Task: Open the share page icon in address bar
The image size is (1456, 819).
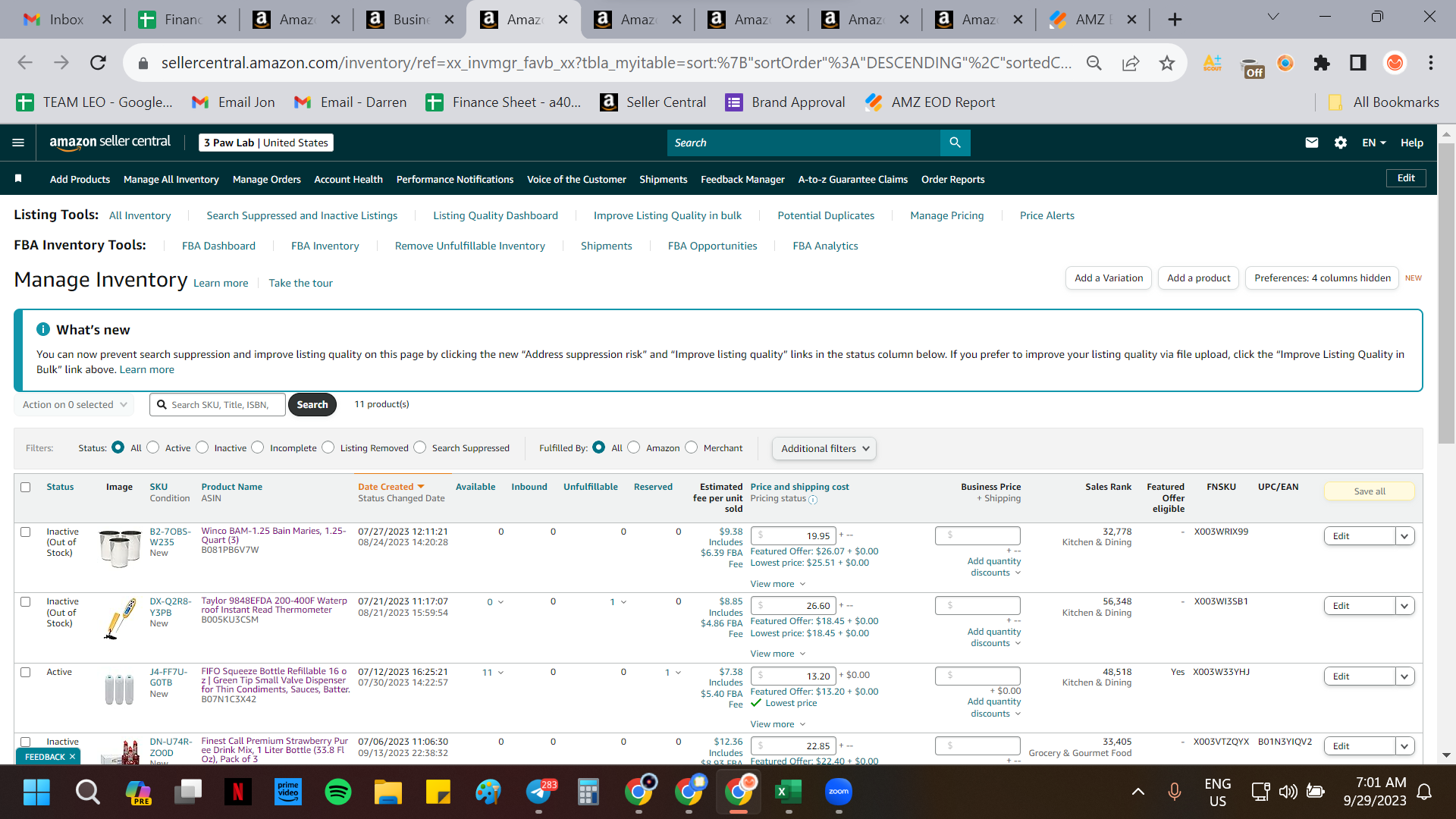Action: [x=1131, y=62]
